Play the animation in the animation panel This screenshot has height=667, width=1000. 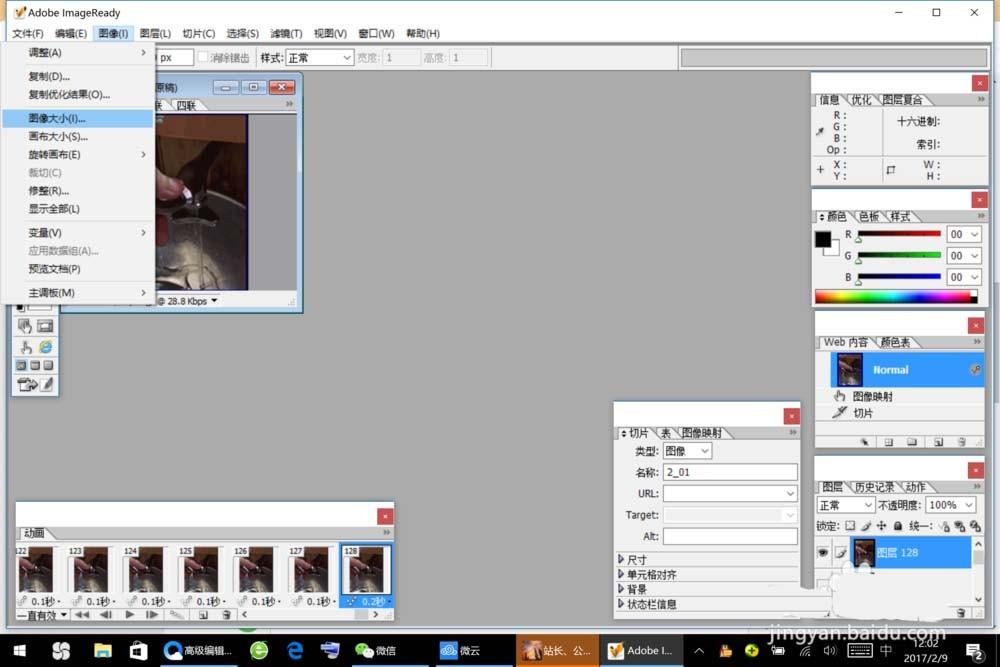[x=130, y=615]
